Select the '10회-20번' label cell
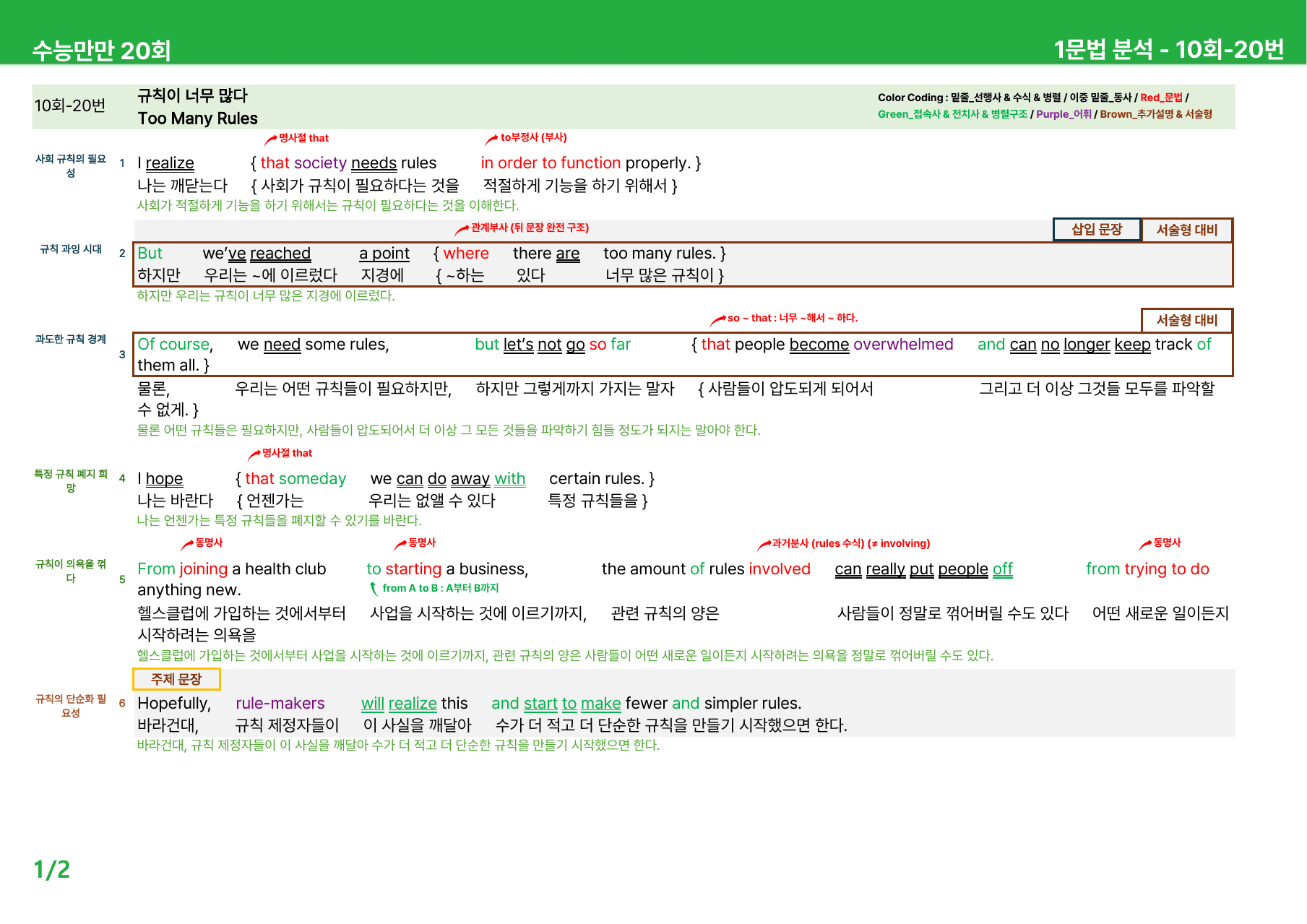1307x924 pixels. tap(70, 105)
